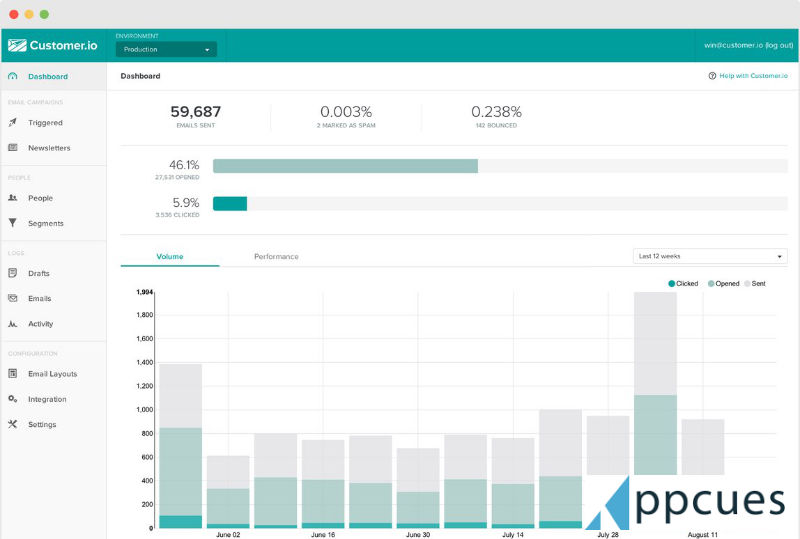Image resolution: width=800 pixels, height=539 pixels.
Task: Click the Emails envelope icon
Action: tap(13, 298)
